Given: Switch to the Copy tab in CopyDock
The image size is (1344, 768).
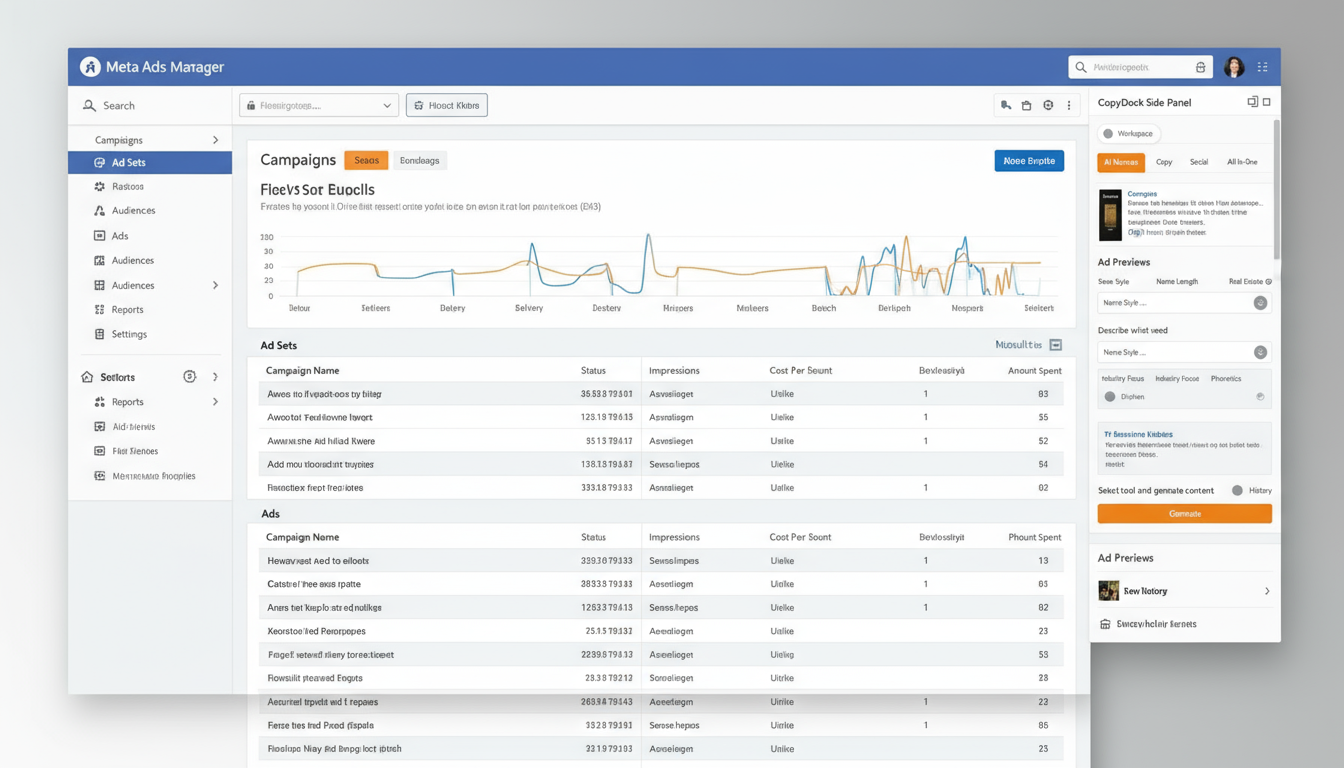Looking at the screenshot, I should tap(1164, 162).
